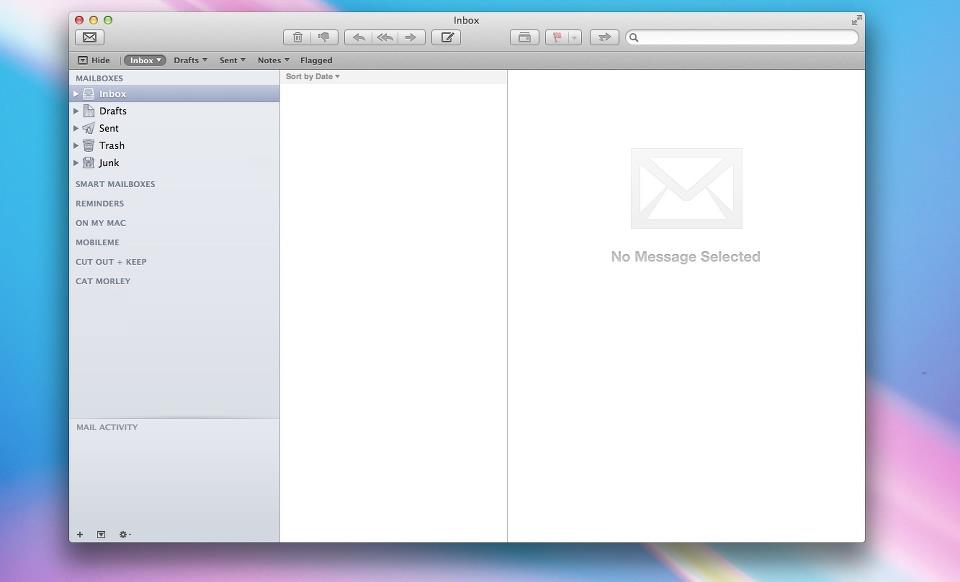This screenshot has width=960, height=582.
Task: Click the Cut Out + Keep header
Action: 111,261
